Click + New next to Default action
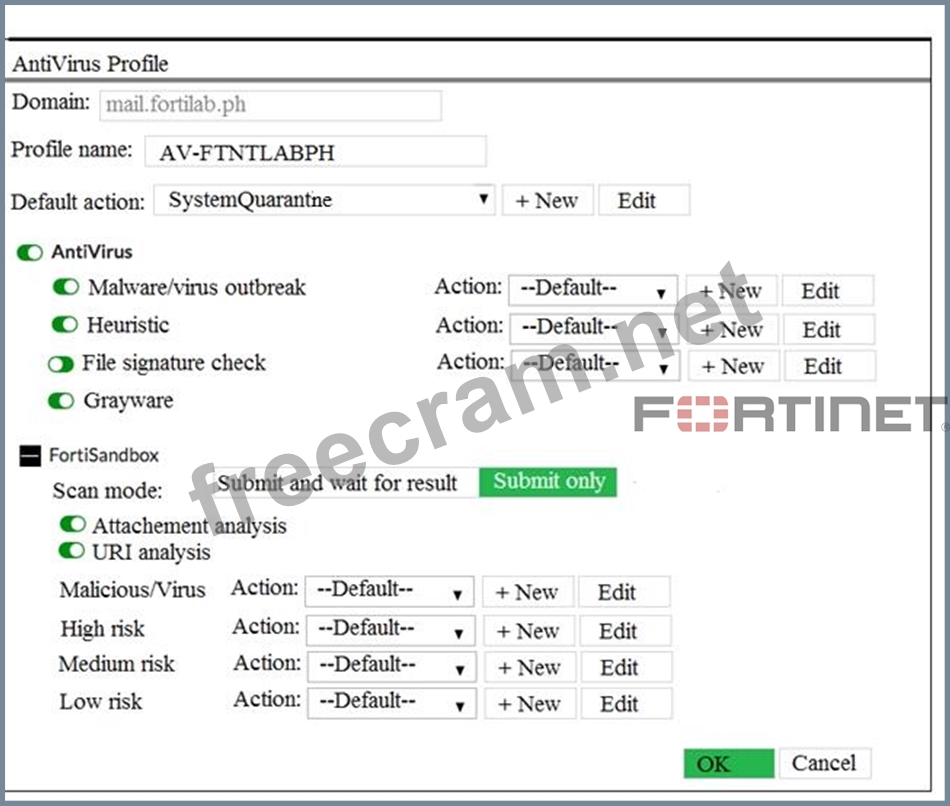The image size is (950, 806). [x=547, y=200]
